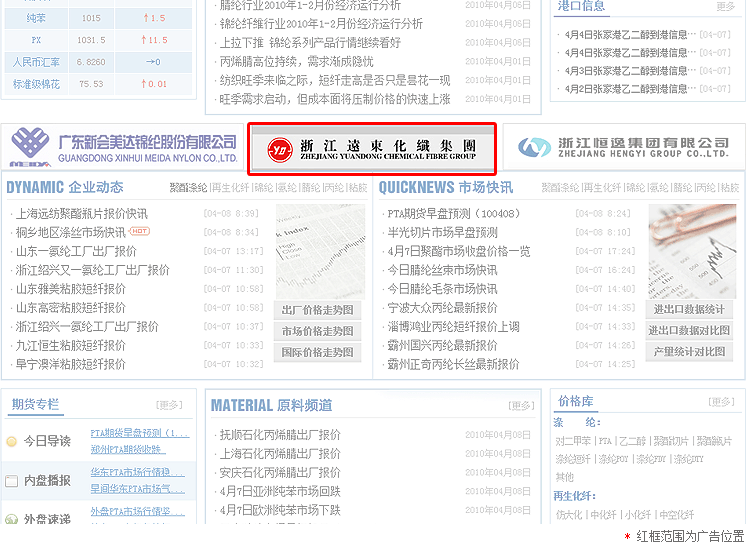Open 淄博鸿业丙纶短纤报价上调 article

click(x=453, y=327)
